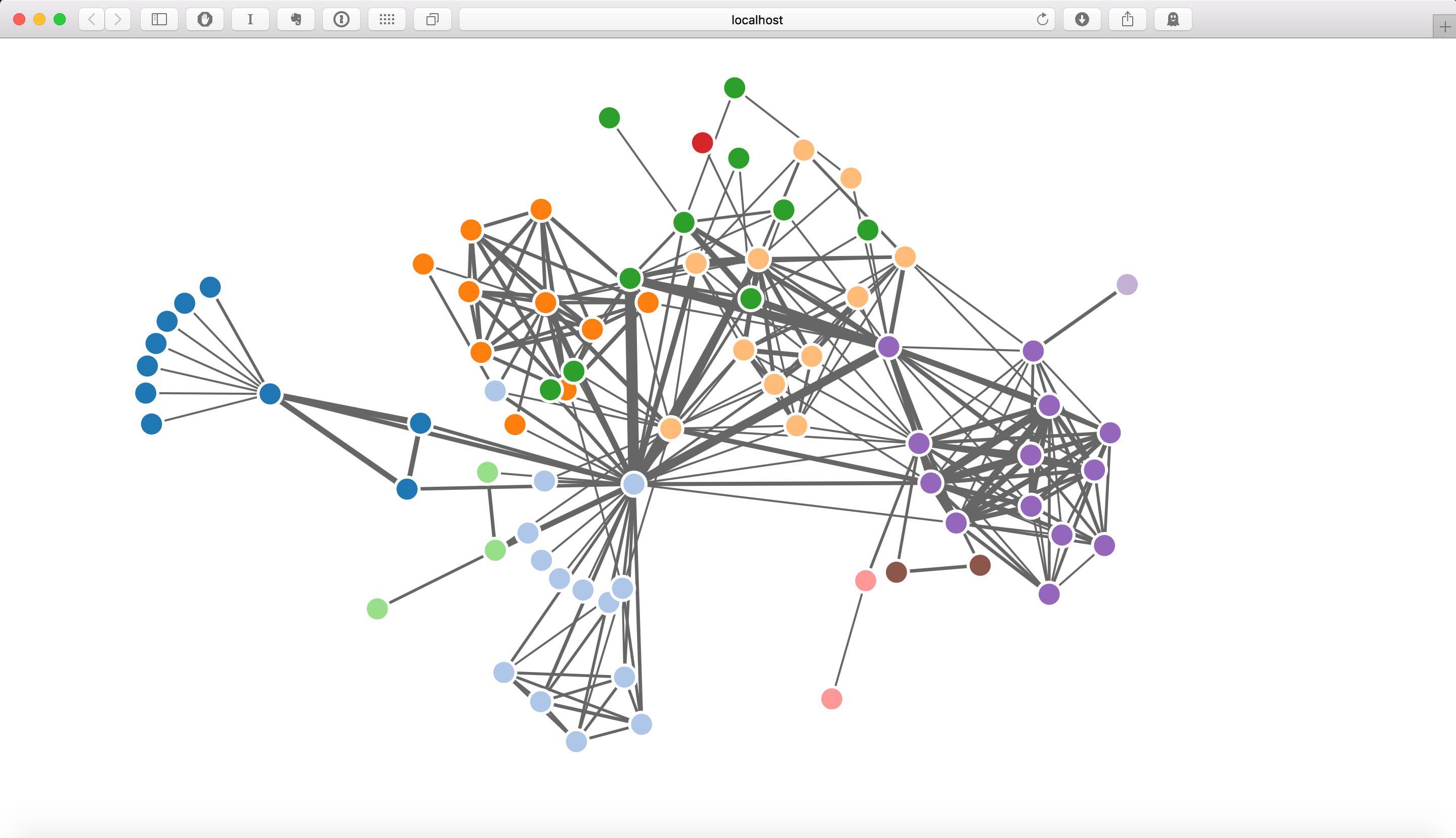Click the Instapaper 'I' toolbar button
The width and height of the screenshot is (1456, 838).
tap(250, 20)
